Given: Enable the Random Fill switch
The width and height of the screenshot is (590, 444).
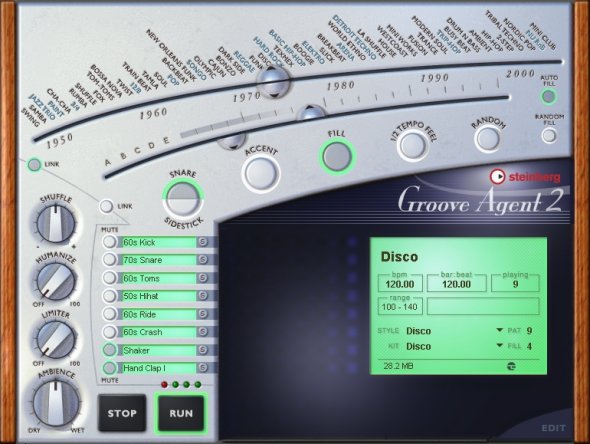Looking at the screenshot, I should point(549,135).
